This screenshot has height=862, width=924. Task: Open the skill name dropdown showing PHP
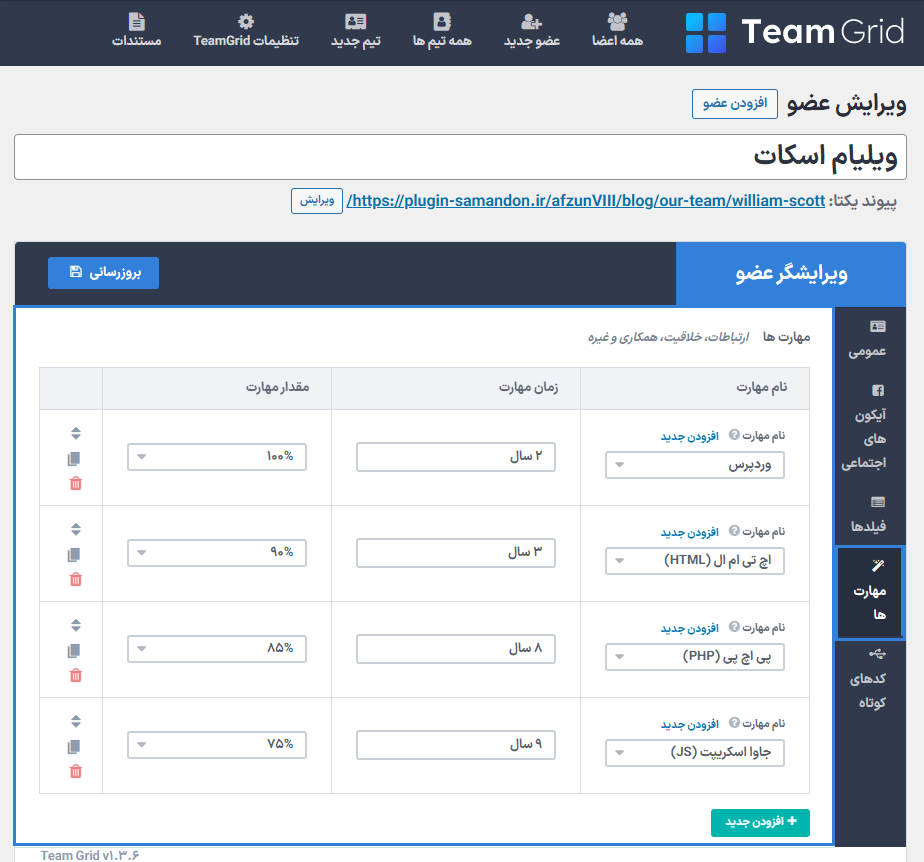pyautogui.click(x=695, y=657)
